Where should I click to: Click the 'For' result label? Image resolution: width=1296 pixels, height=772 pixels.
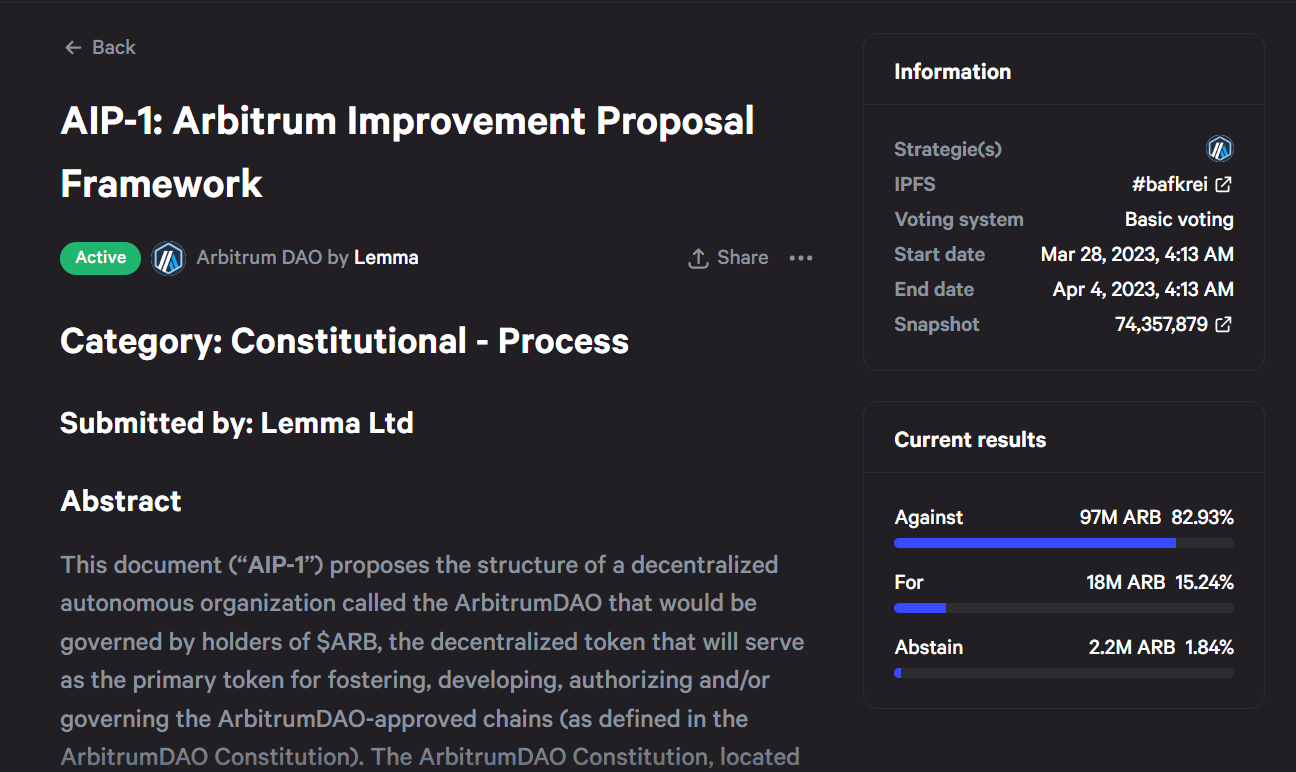point(909,582)
